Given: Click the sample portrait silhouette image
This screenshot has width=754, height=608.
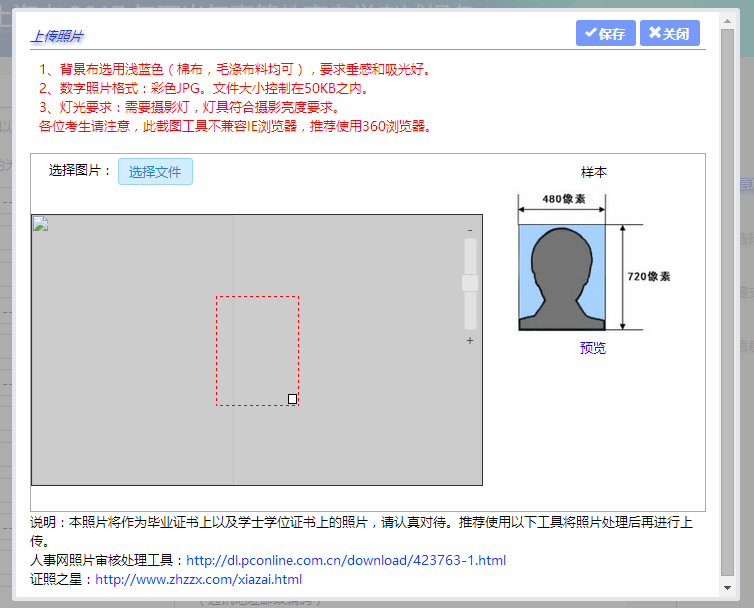Looking at the screenshot, I should tap(561, 277).
